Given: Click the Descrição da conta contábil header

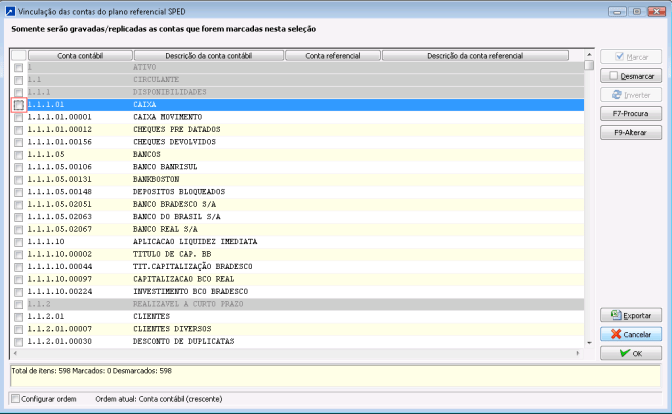Looking at the screenshot, I should [209, 56].
